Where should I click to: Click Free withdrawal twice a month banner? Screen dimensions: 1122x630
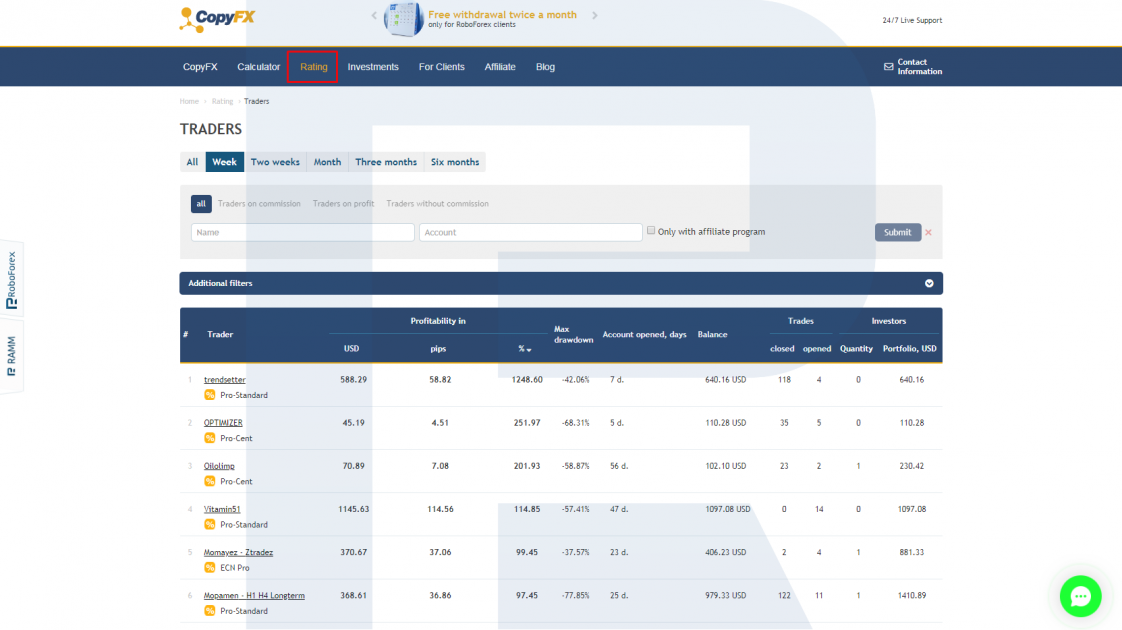coord(502,15)
